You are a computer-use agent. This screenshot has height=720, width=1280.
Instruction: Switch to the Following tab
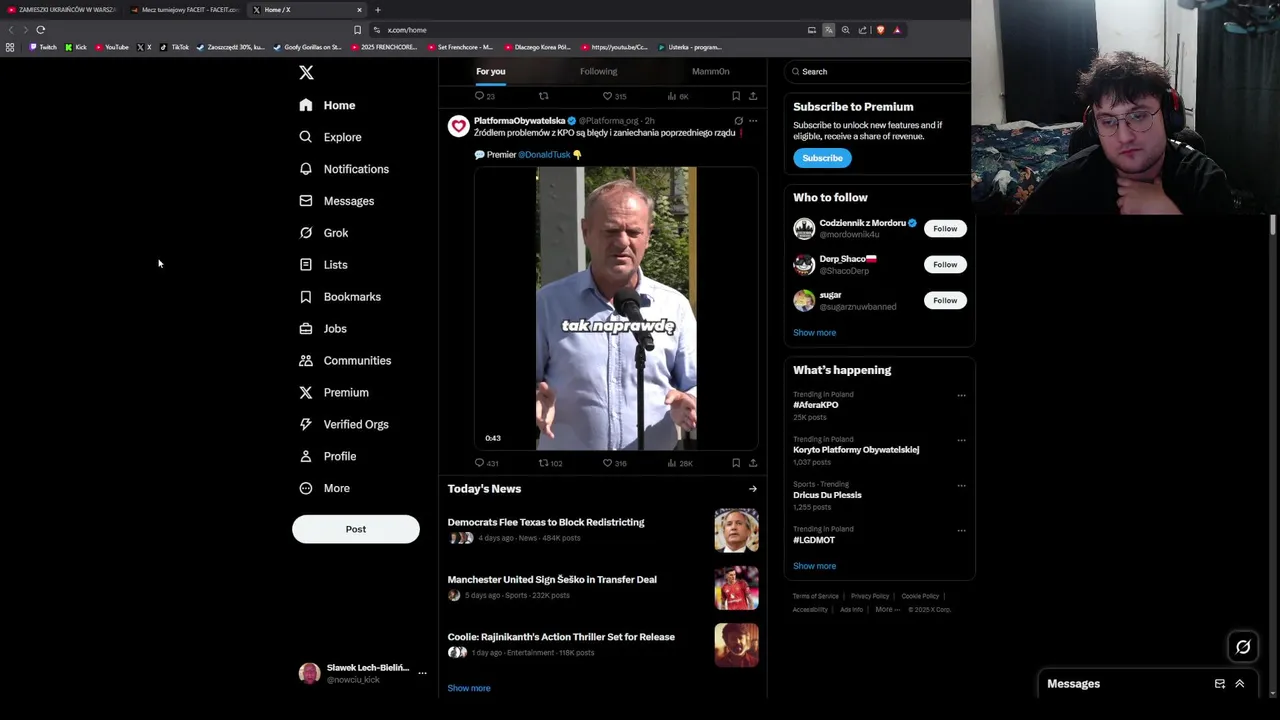pos(598,72)
